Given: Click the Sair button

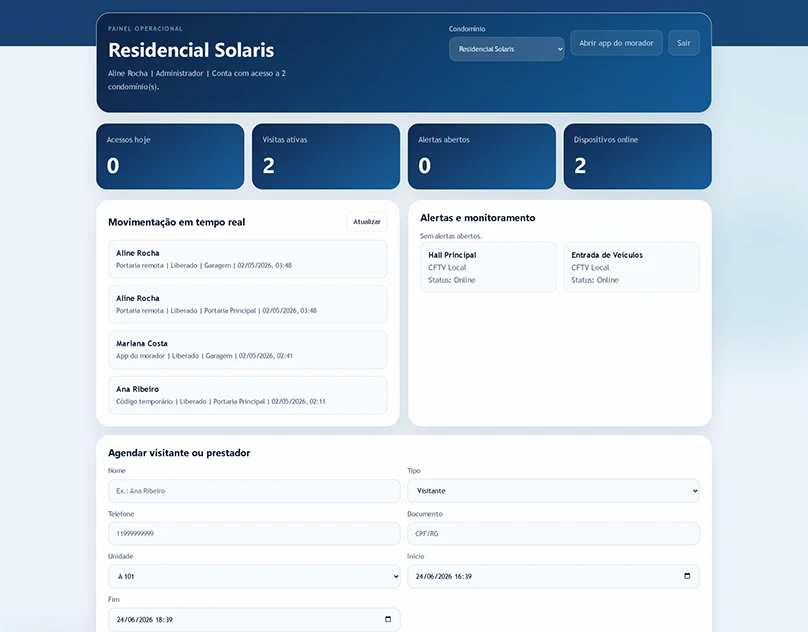Looking at the screenshot, I should click(x=684, y=43).
